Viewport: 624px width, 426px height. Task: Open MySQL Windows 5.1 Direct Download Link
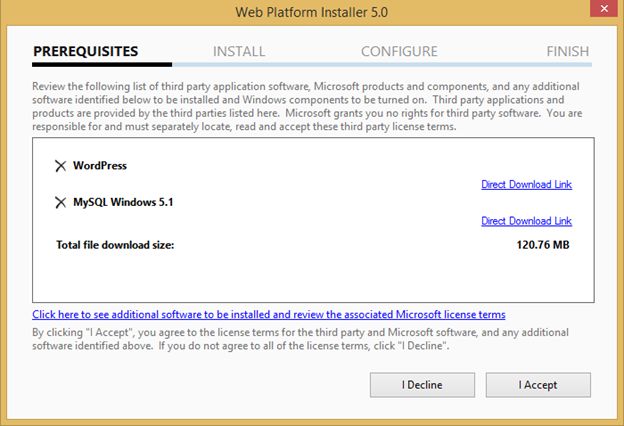[x=526, y=221]
